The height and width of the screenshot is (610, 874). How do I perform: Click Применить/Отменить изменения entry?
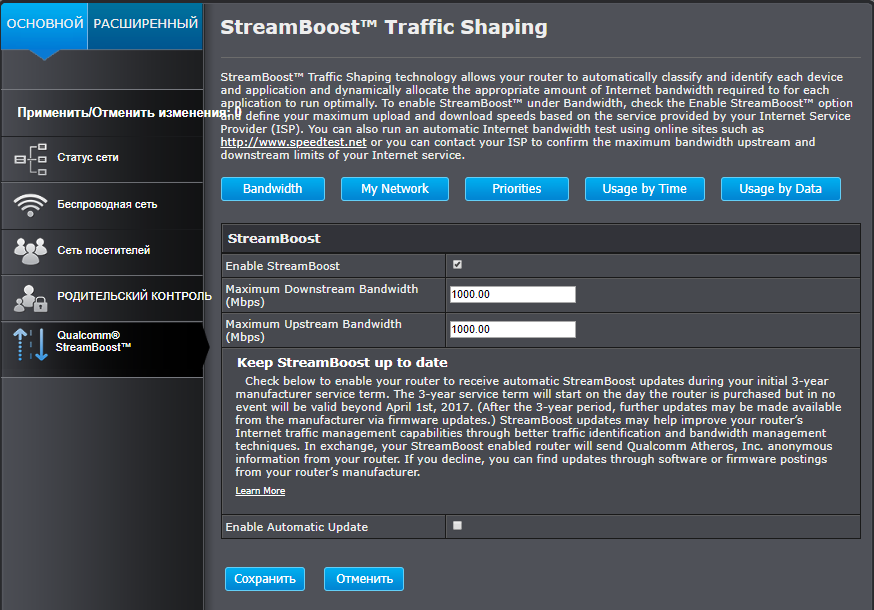tap(128, 113)
